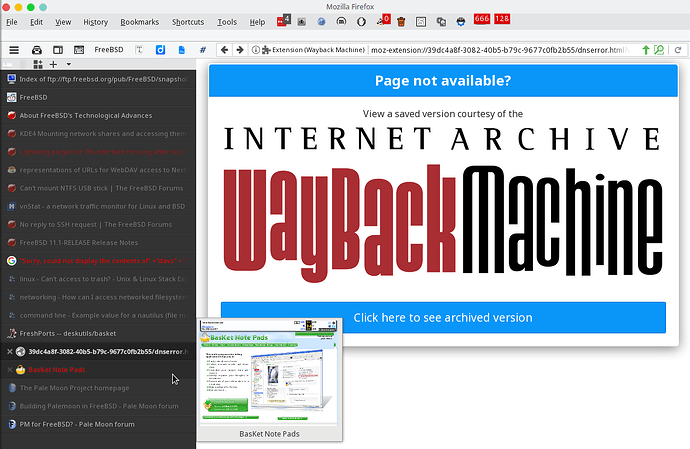Open the Shortcuts menu
The width and height of the screenshot is (690, 449).
click(188, 22)
